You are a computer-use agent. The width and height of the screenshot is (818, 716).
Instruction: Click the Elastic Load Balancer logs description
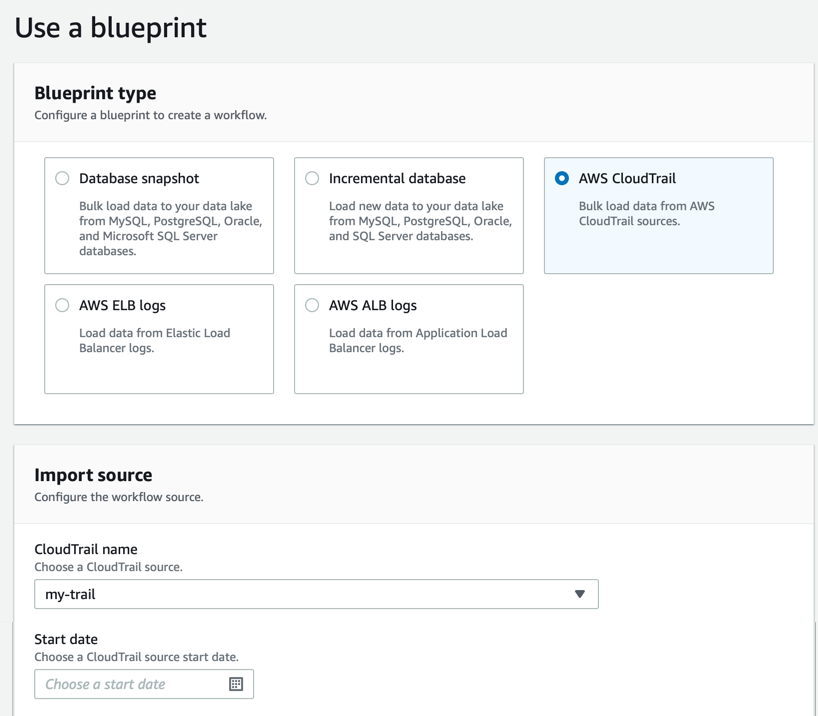pos(154,340)
